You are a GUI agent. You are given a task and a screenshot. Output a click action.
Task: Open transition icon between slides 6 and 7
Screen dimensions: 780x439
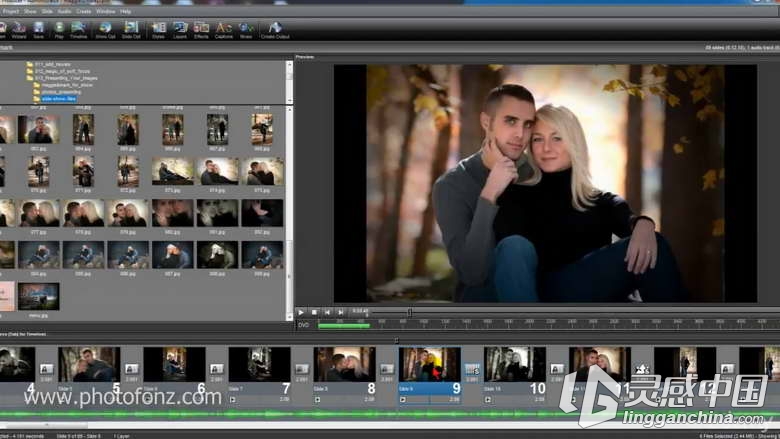pyautogui.click(x=216, y=369)
